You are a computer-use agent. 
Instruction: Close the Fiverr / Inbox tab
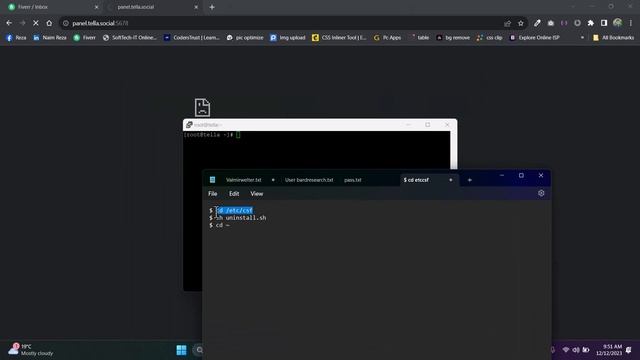(96, 7)
